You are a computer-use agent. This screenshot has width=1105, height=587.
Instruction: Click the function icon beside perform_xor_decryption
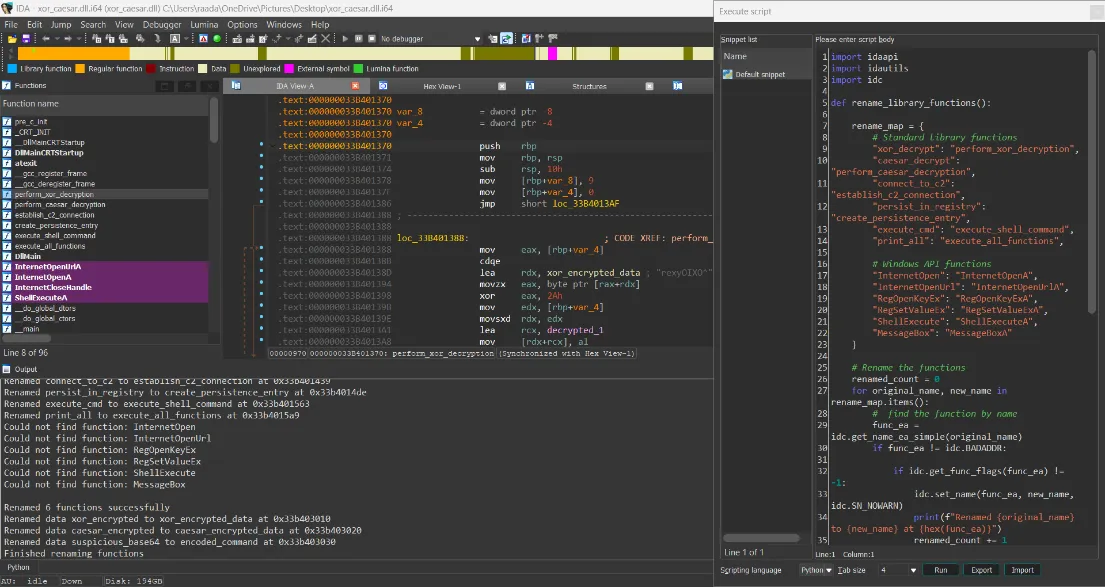point(7,194)
